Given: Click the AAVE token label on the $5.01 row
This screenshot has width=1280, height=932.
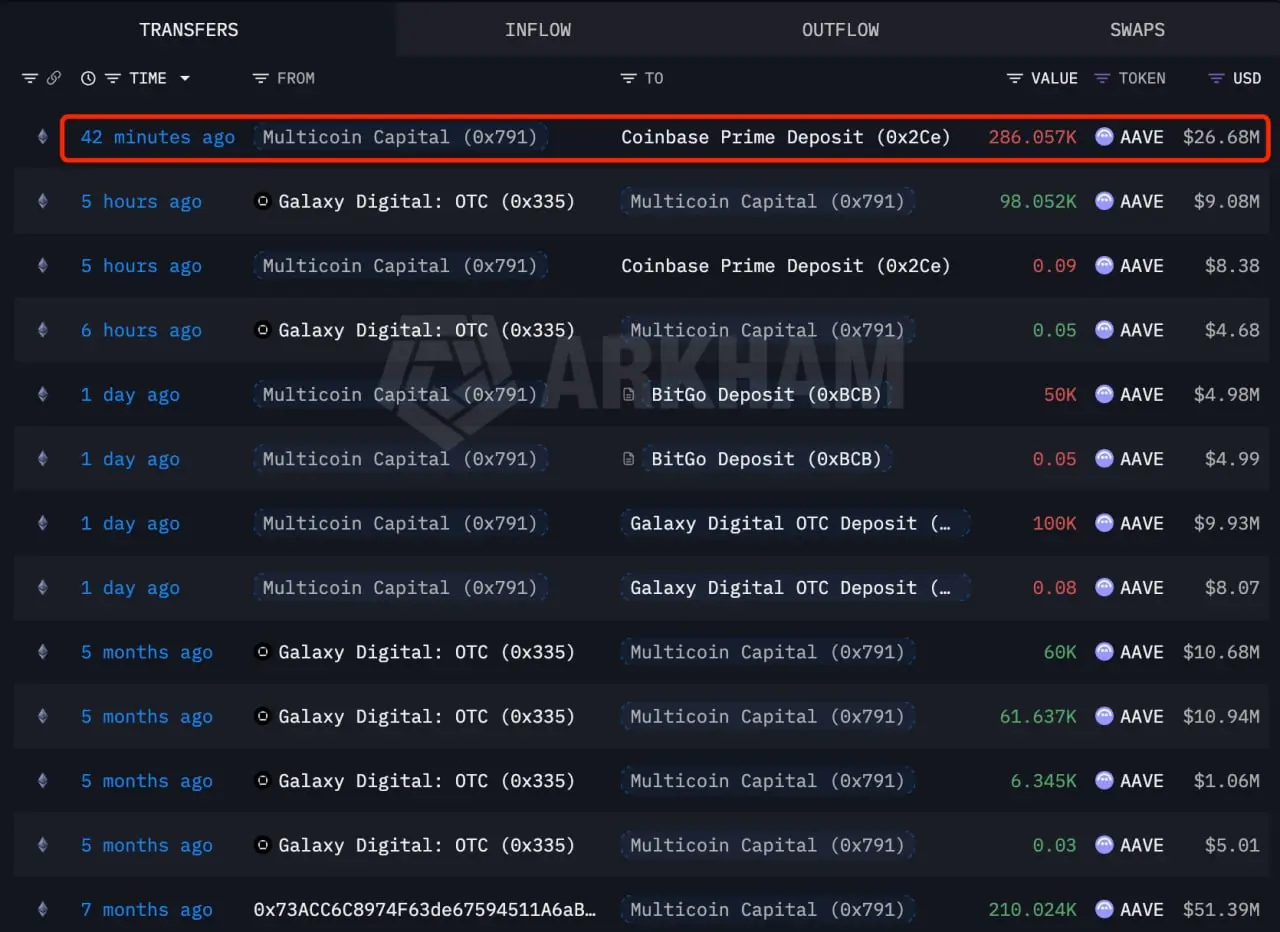Looking at the screenshot, I should point(1142,845).
